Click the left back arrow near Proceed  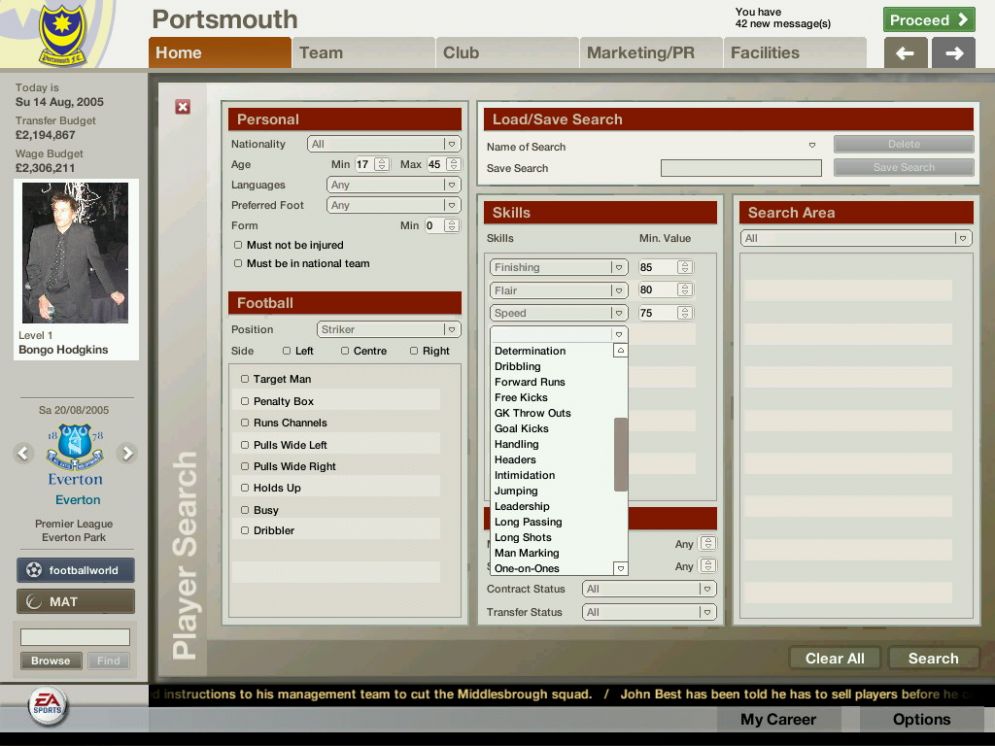tap(905, 52)
